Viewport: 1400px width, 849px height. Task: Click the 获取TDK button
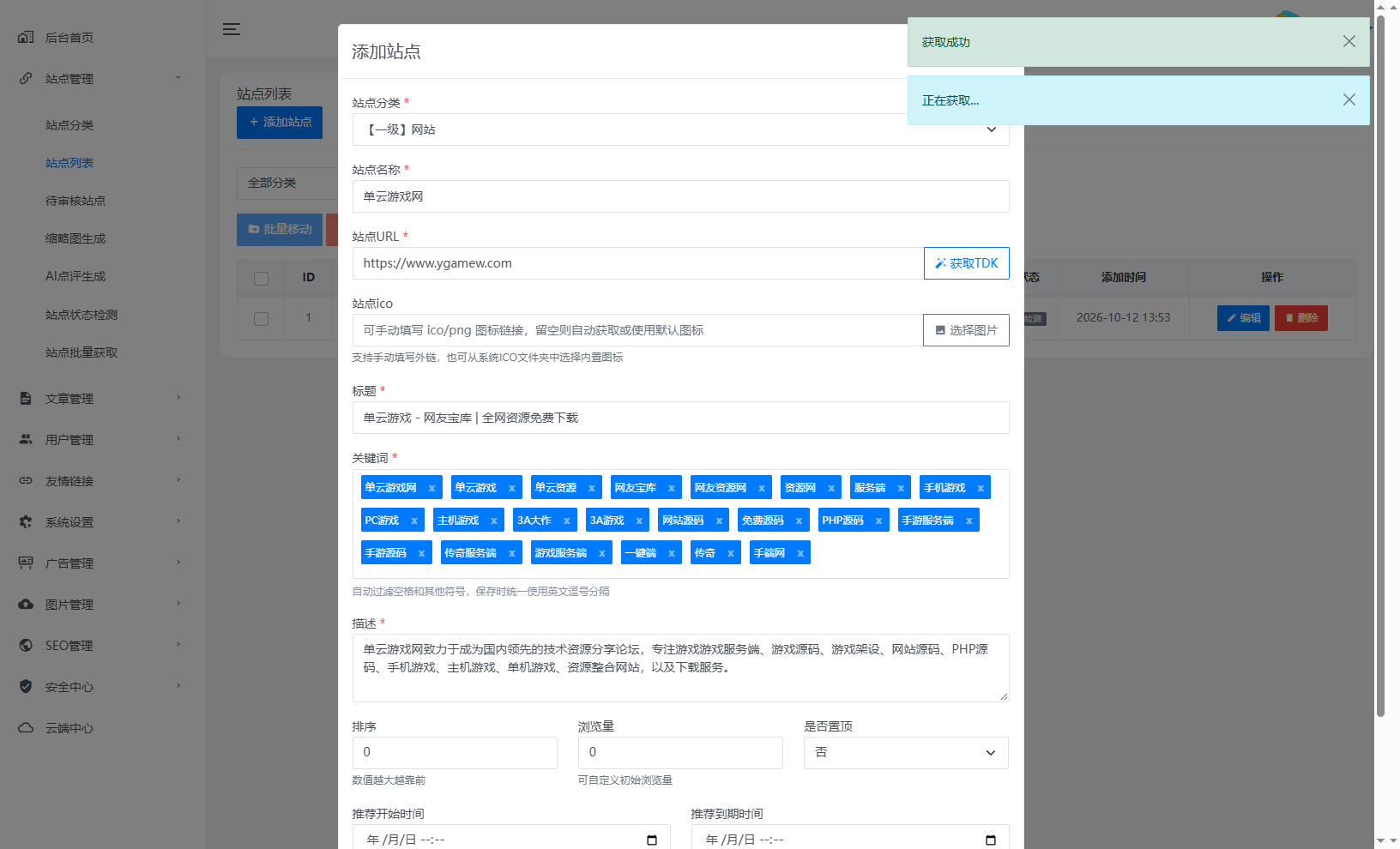click(x=966, y=263)
